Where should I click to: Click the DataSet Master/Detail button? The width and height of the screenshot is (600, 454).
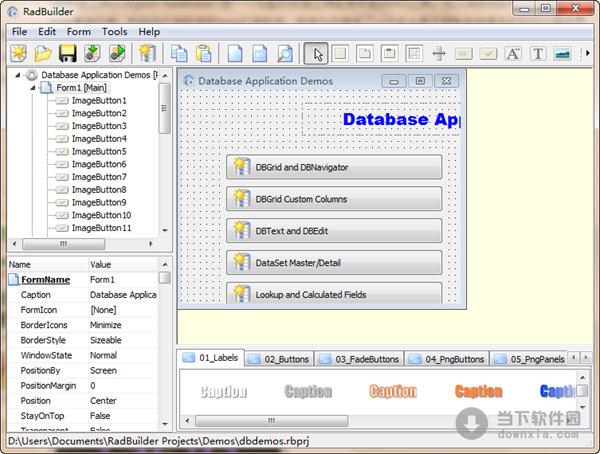[334, 263]
